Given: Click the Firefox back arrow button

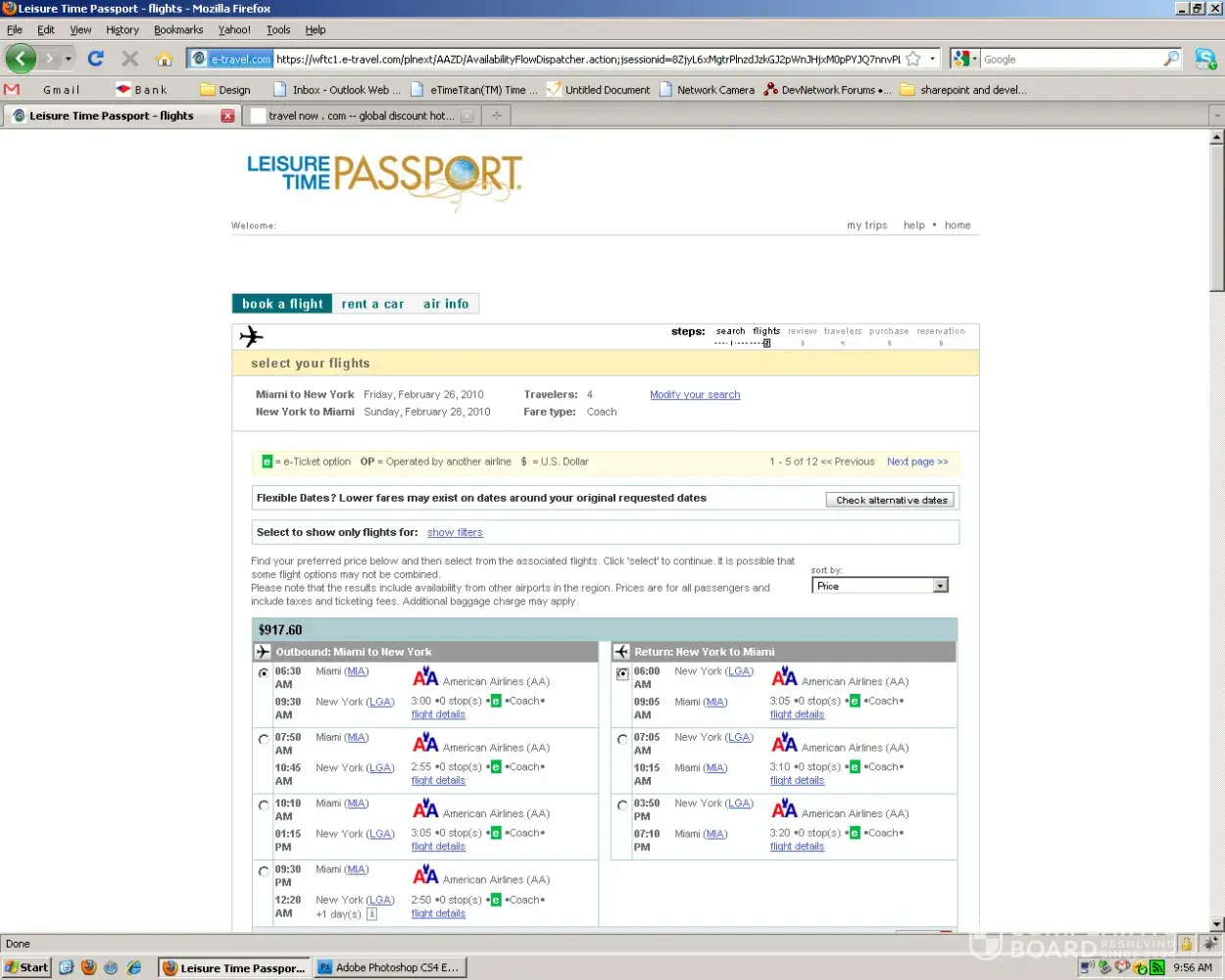Looking at the screenshot, I should (x=21, y=59).
